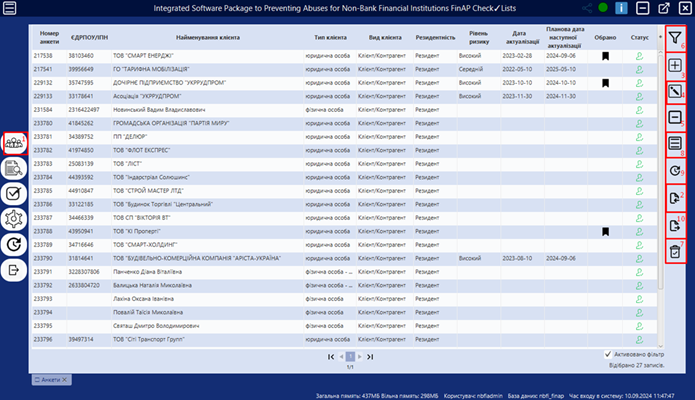This screenshot has width=695, height=400.
Task: Open the history clock sidebar icon
Action: [14, 244]
